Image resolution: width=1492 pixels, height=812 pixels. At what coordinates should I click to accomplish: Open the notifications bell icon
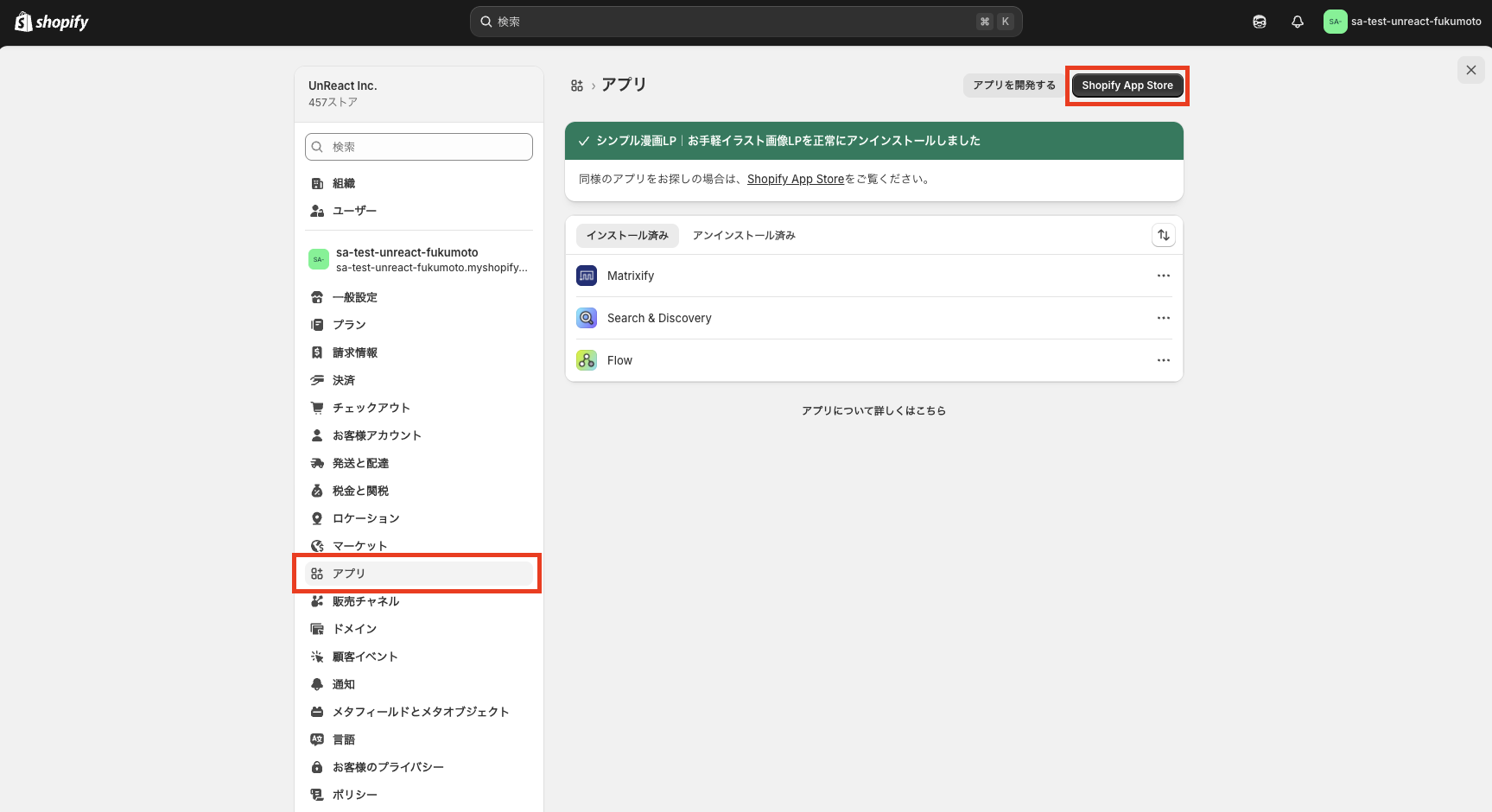tap(1298, 22)
